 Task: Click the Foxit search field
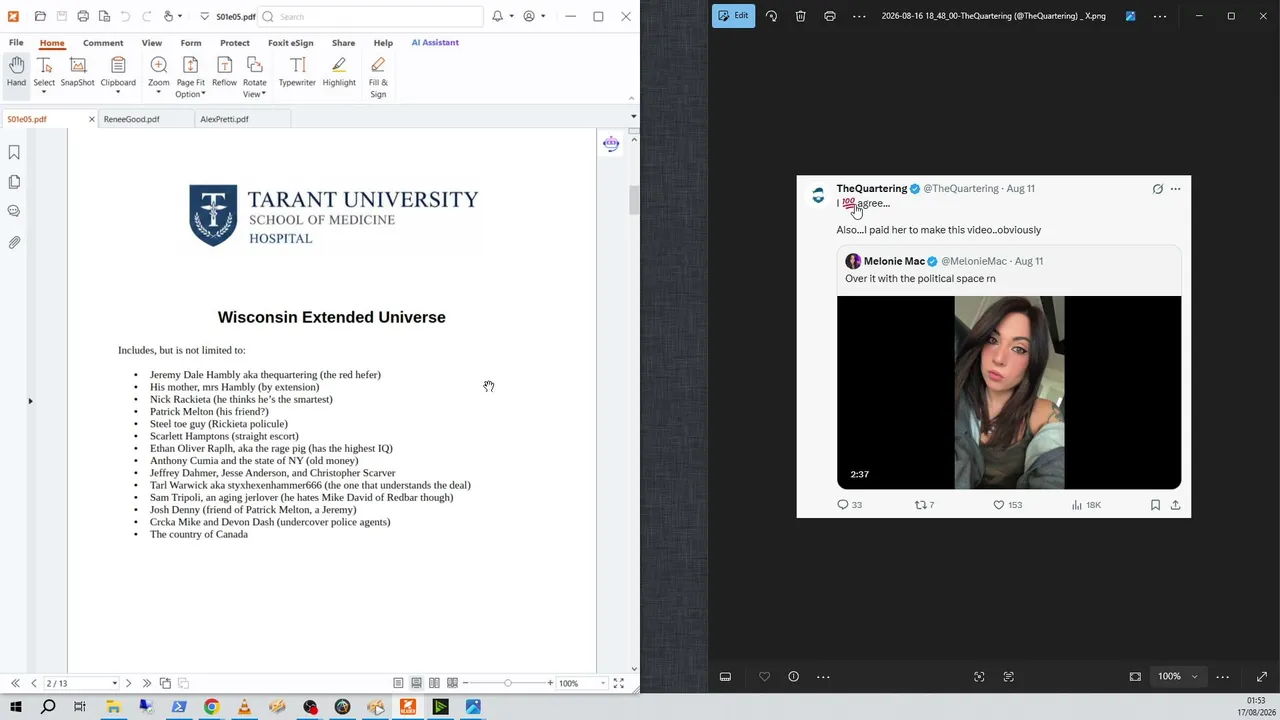pyautogui.click(x=371, y=16)
